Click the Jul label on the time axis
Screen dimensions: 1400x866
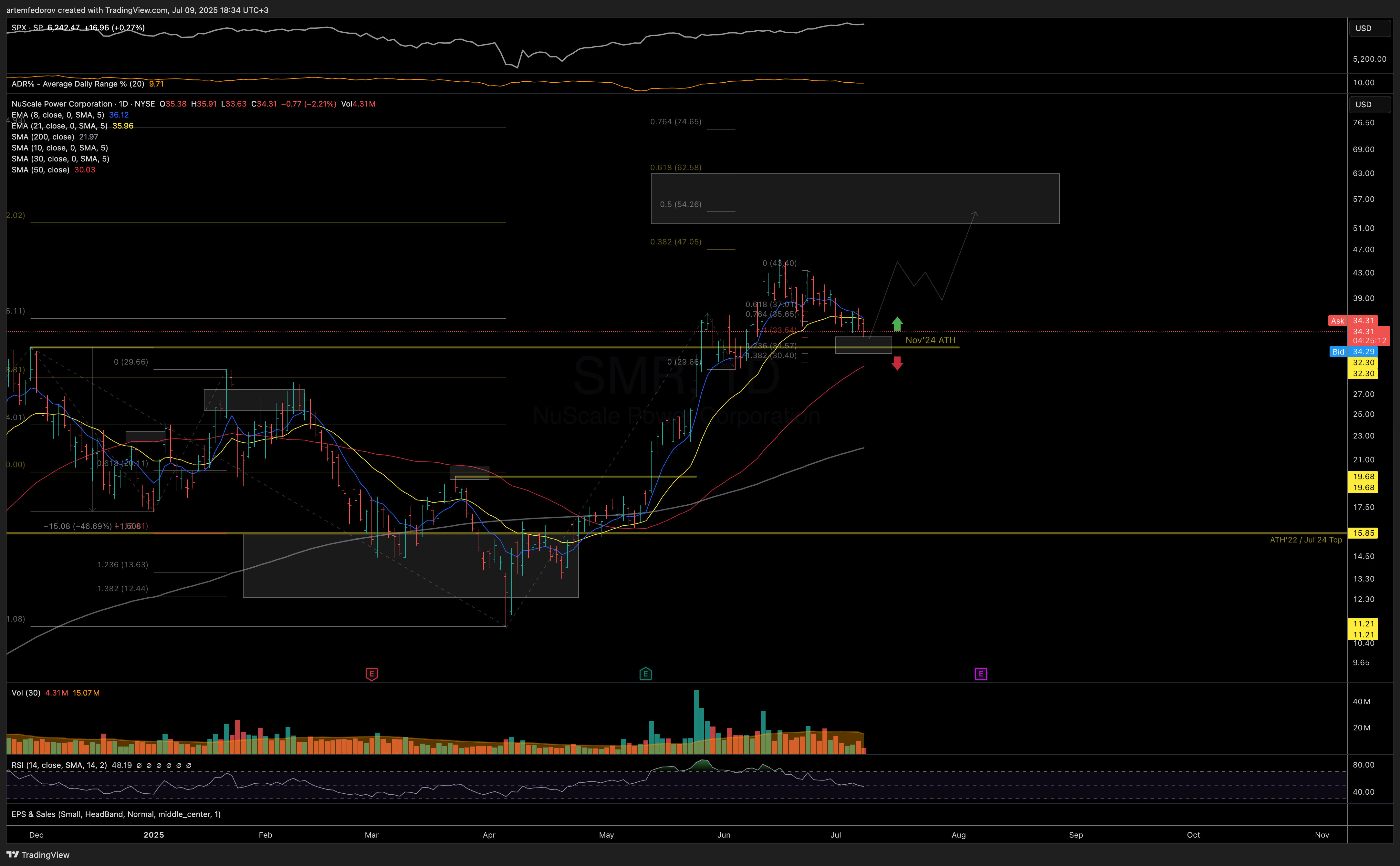coord(836,834)
